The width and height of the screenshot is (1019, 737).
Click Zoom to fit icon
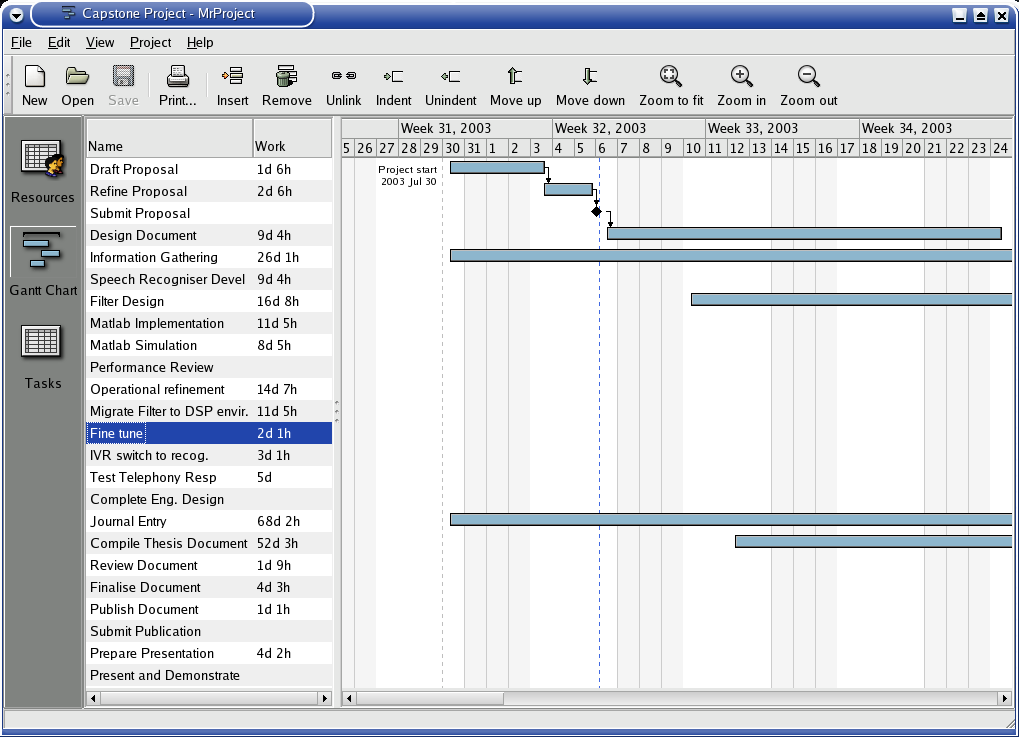671,85
